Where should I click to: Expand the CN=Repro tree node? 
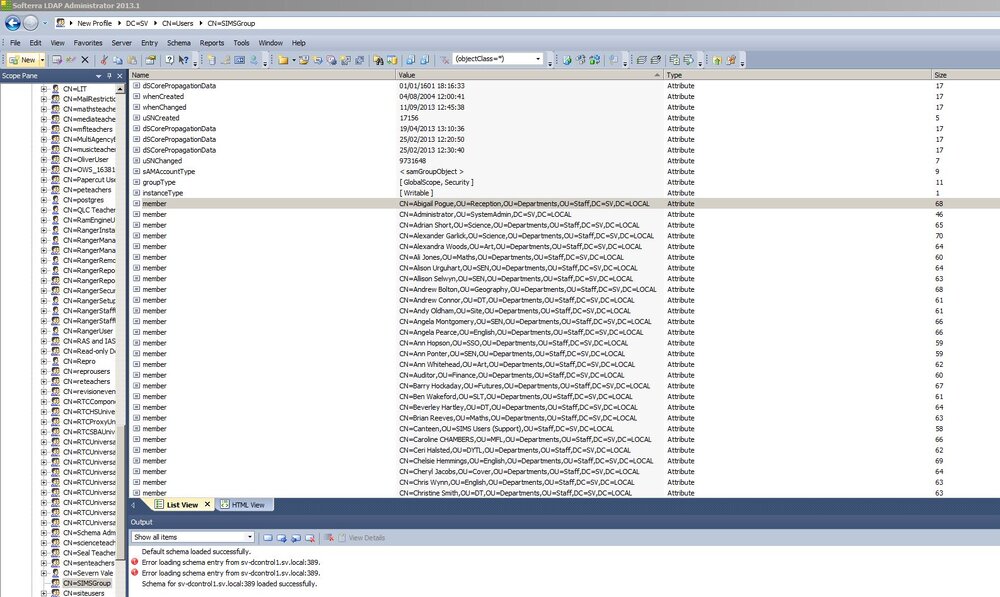tap(43, 361)
